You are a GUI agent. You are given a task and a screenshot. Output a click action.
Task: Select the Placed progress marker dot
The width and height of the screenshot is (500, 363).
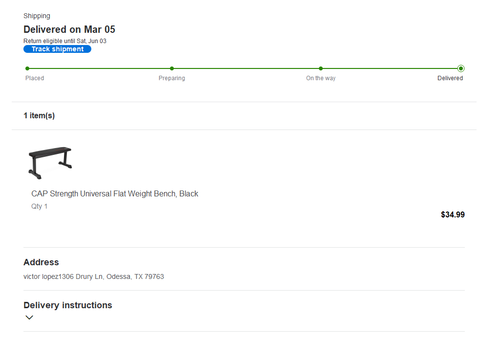tap(27, 68)
